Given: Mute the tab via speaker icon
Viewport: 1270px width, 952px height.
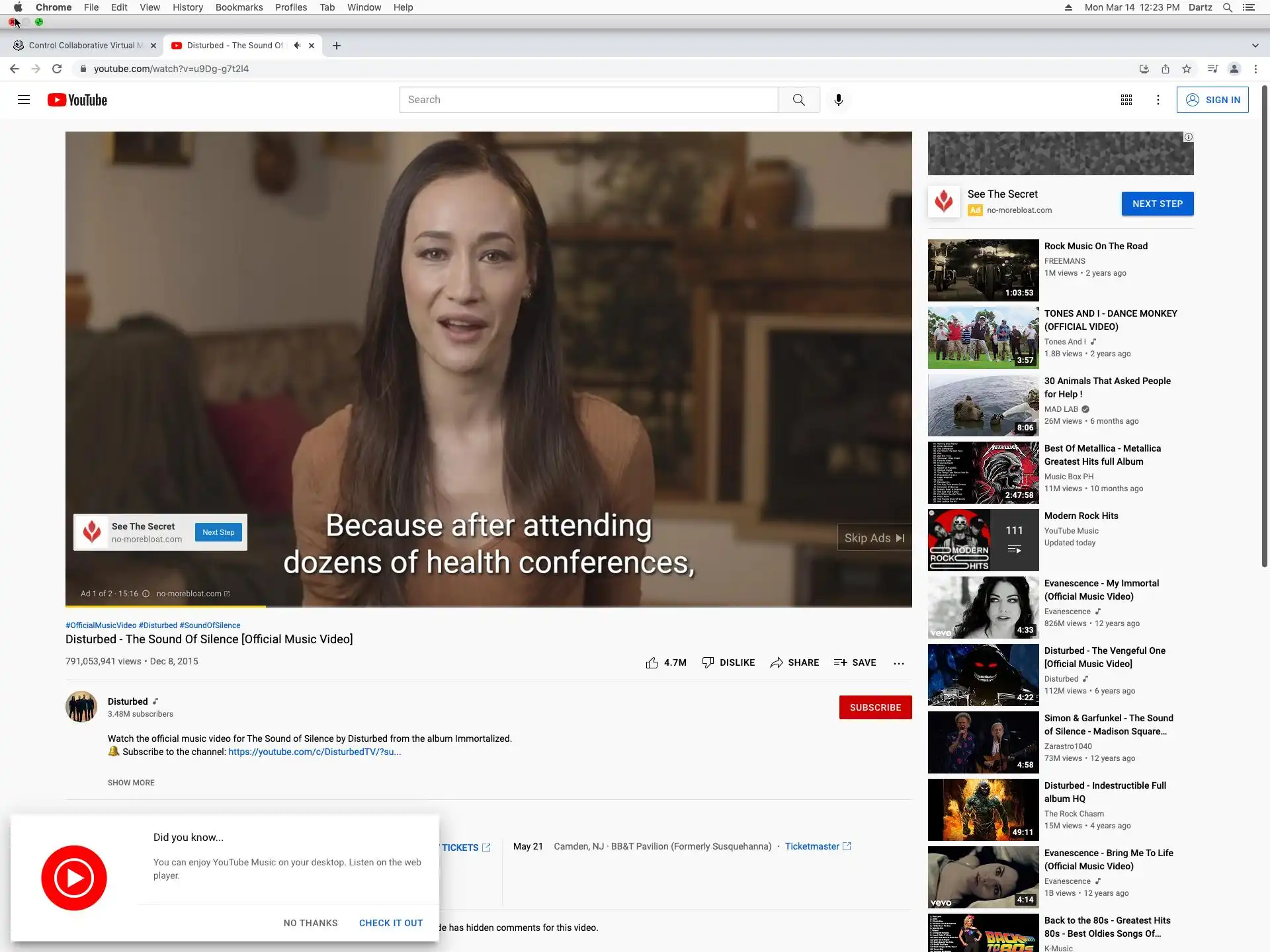Looking at the screenshot, I should click(x=297, y=46).
